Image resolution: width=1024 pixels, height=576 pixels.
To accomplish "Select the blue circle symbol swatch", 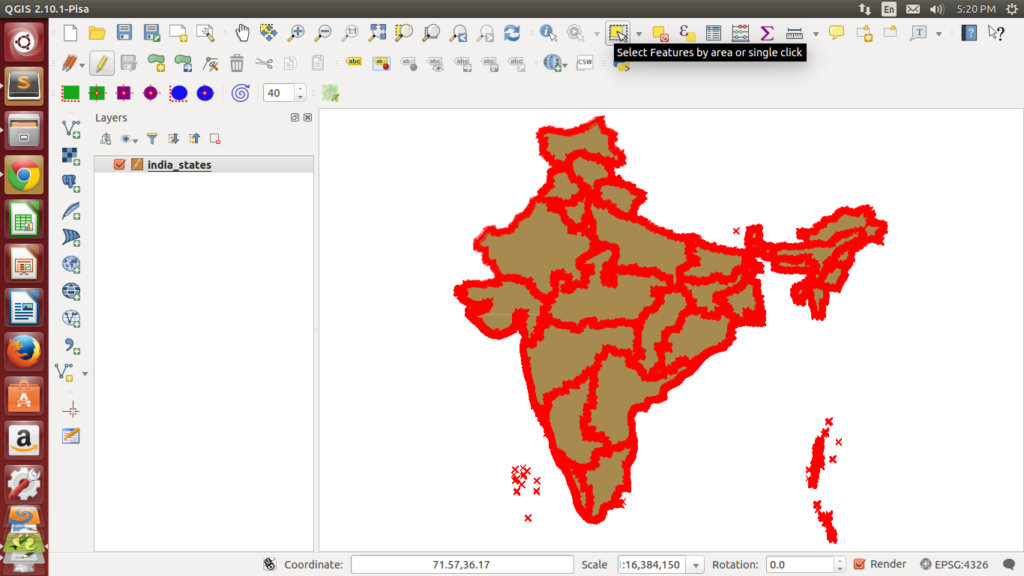I will click(x=178, y=92).
